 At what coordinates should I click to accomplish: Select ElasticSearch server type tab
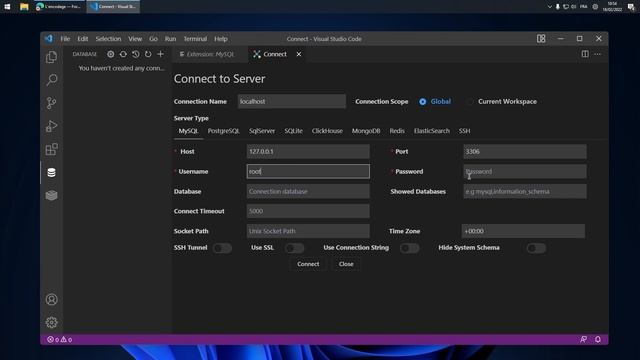(x=432, y=131)
